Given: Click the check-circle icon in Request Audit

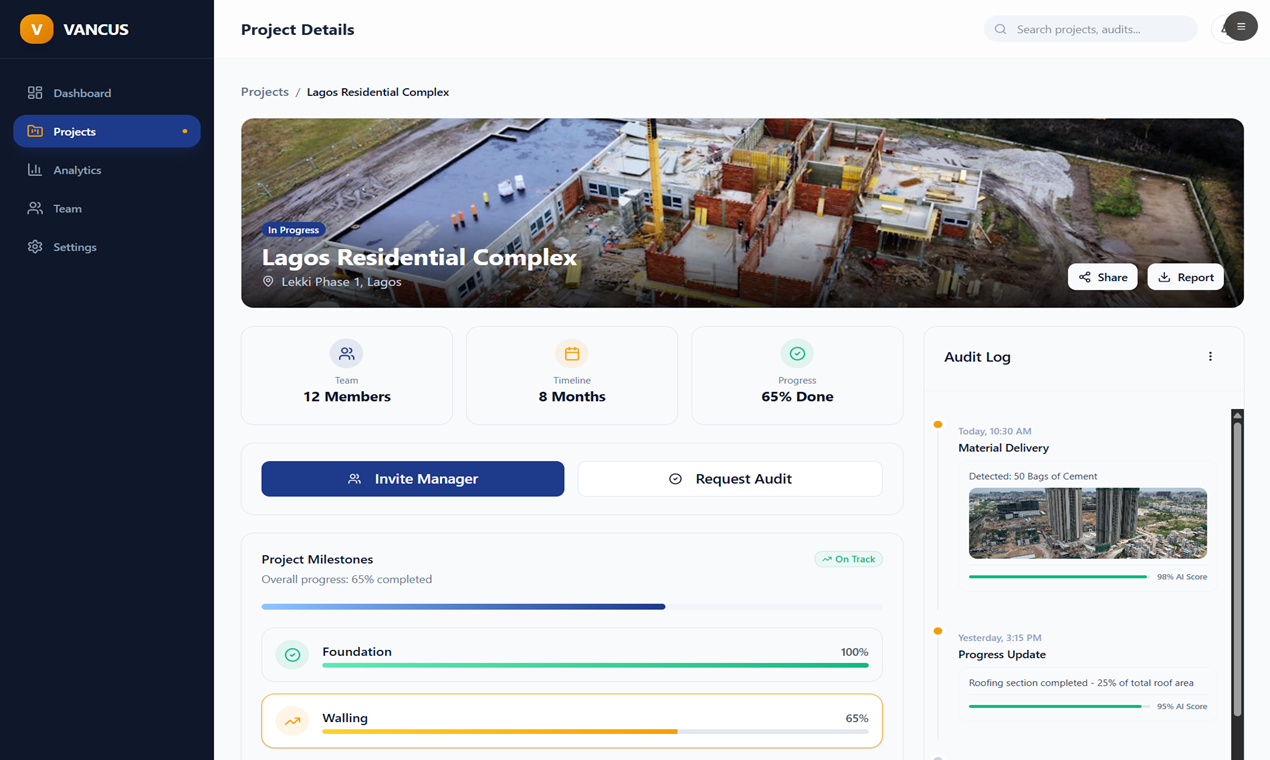Looking at the screenshot, I should point(675,479).
